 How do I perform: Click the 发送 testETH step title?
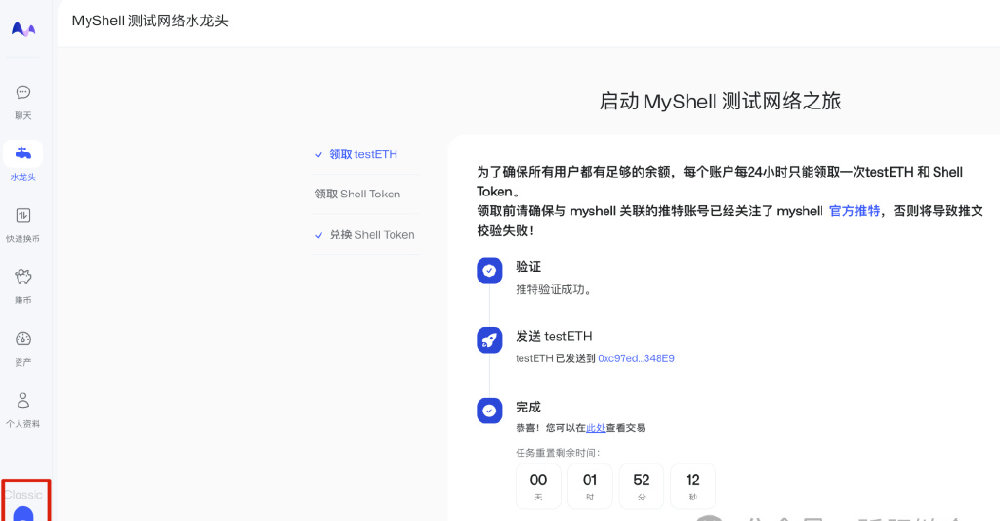click(554, 336)
